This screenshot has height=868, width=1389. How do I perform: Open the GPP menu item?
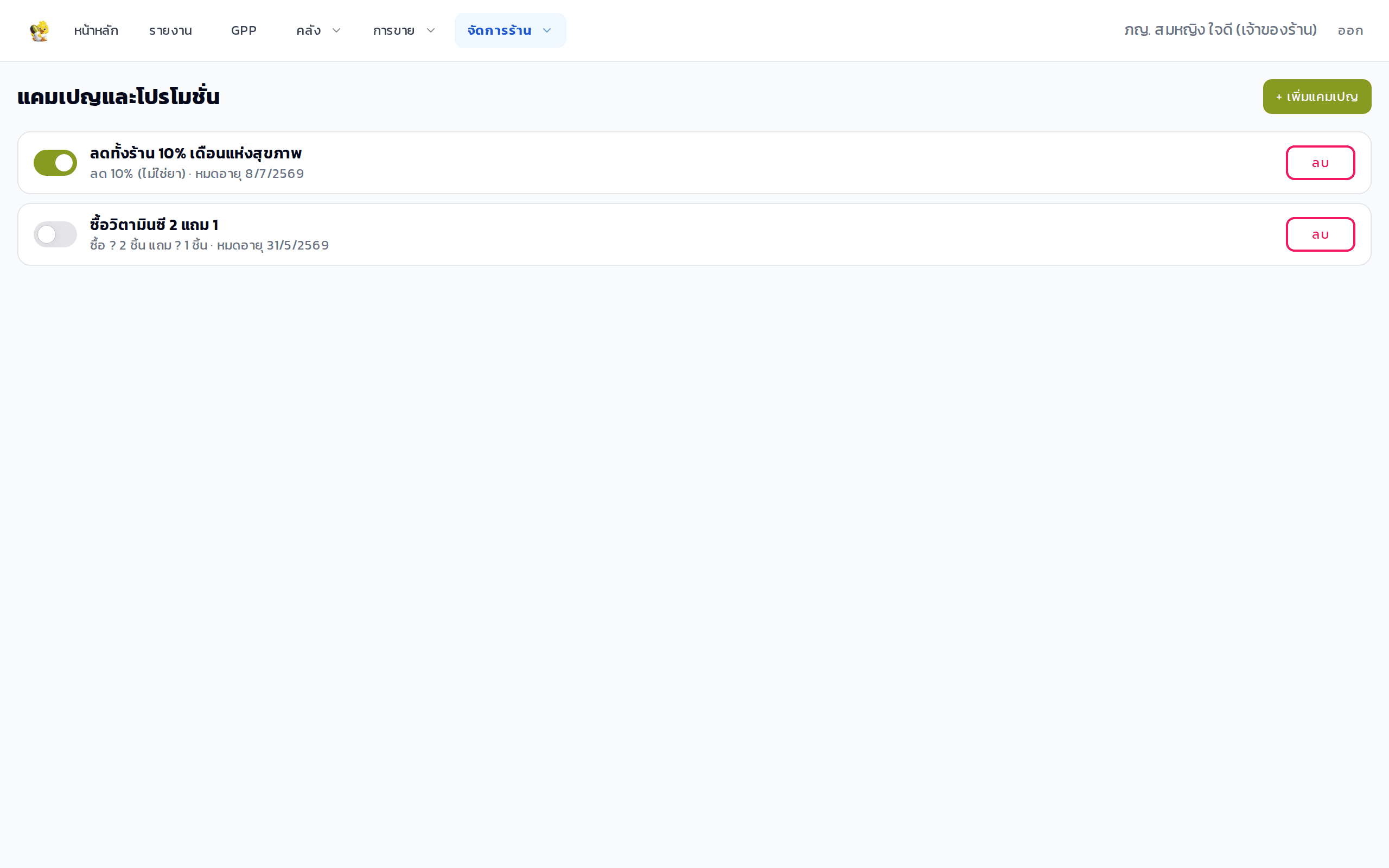click(244, 30)
